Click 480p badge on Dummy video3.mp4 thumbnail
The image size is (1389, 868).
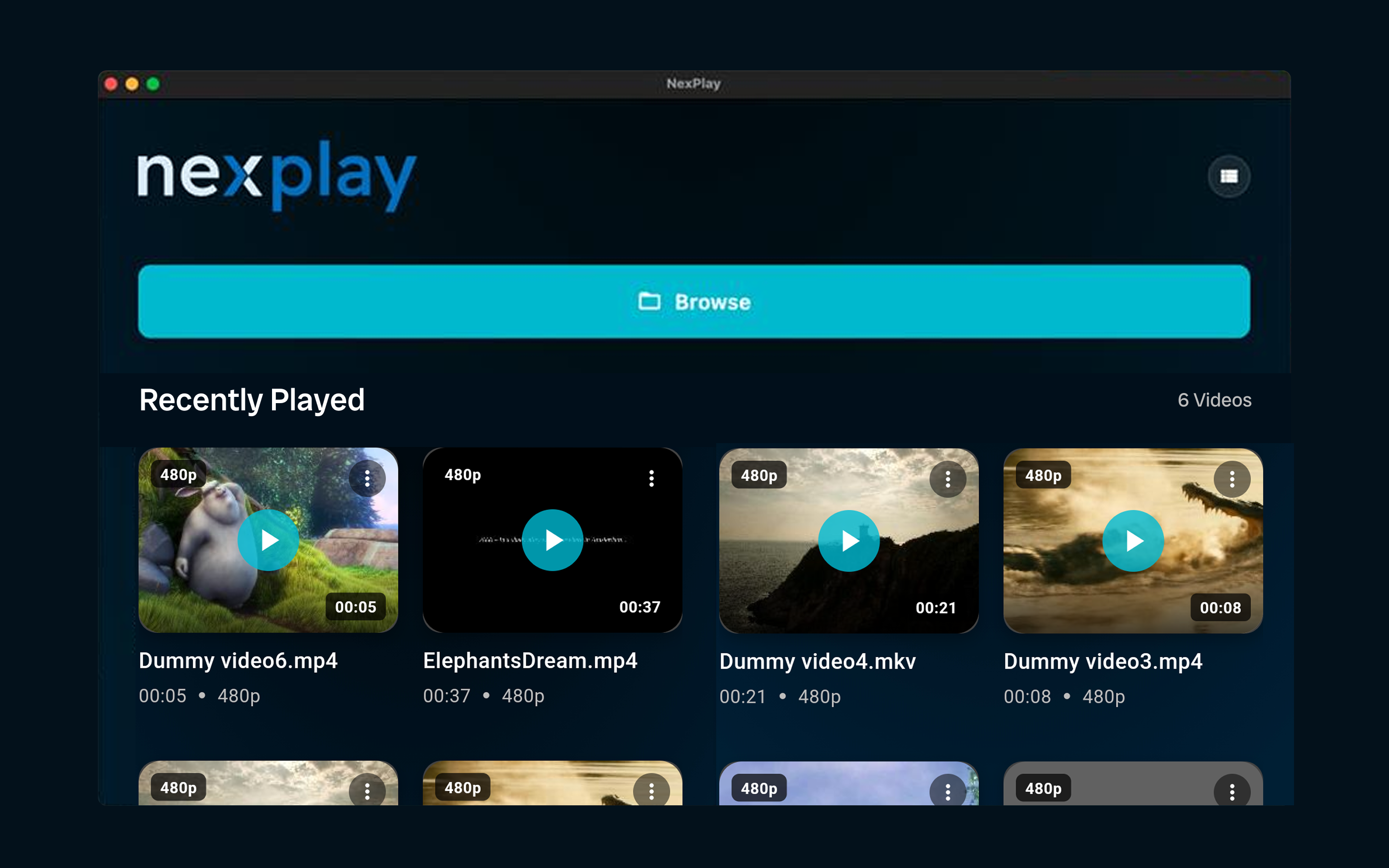1043,475
